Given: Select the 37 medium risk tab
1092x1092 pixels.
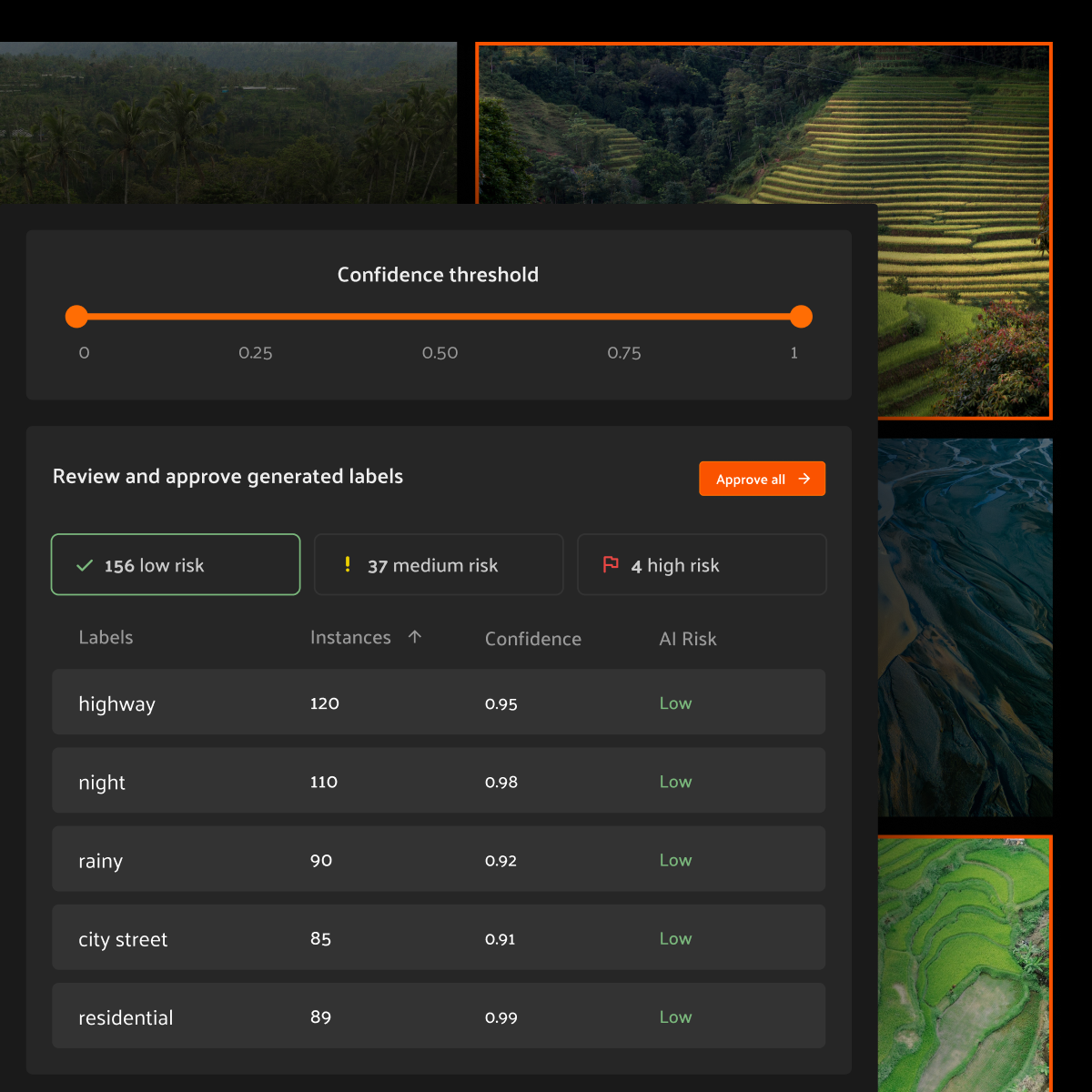Looking at the screenshot, I should pos(439,564).
